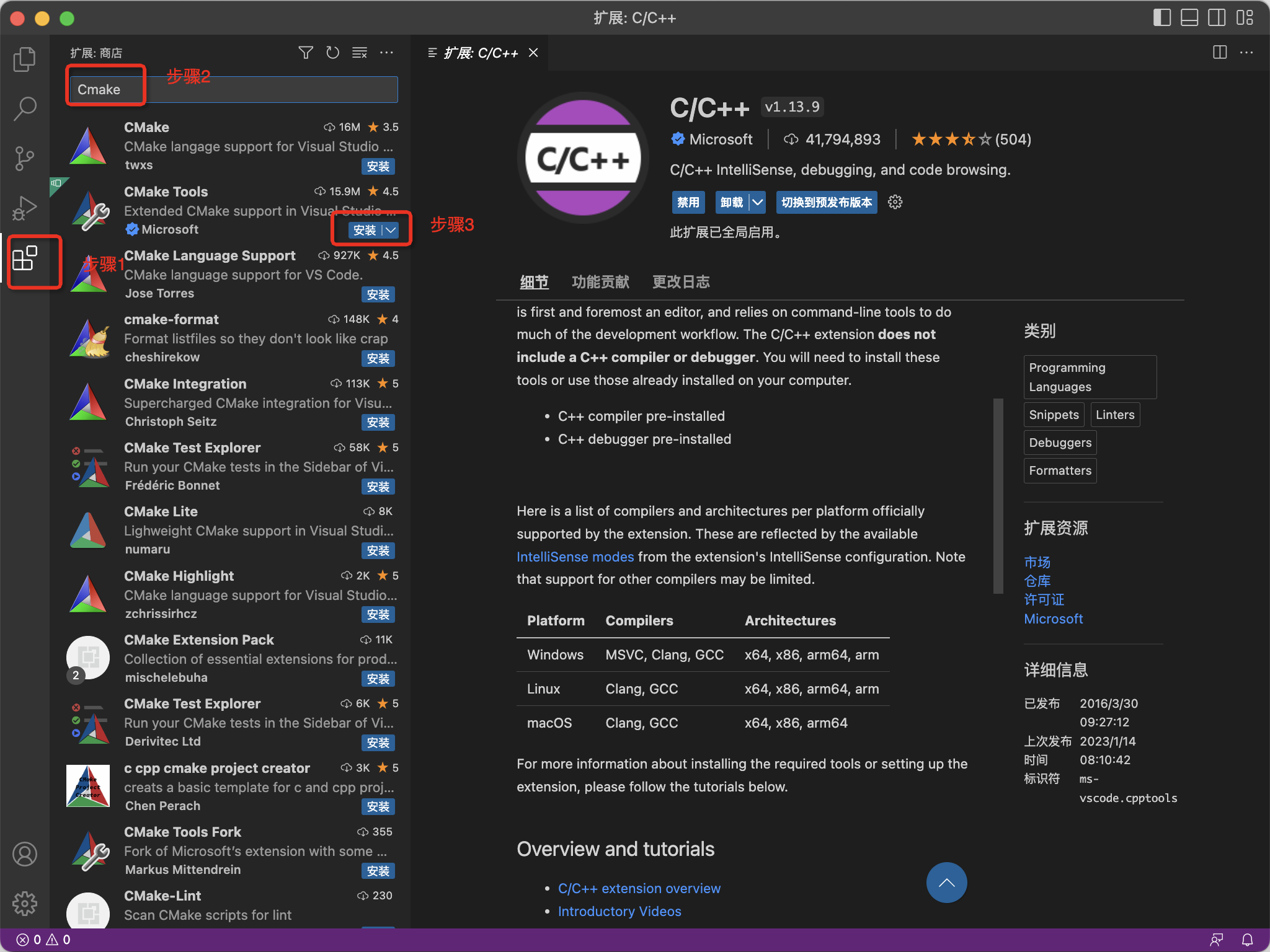Image resolution: width=1270 pixels, height=952 pixels.
Task: Switch to the 功能贡献 tab
Action: (x=600, y=282)
